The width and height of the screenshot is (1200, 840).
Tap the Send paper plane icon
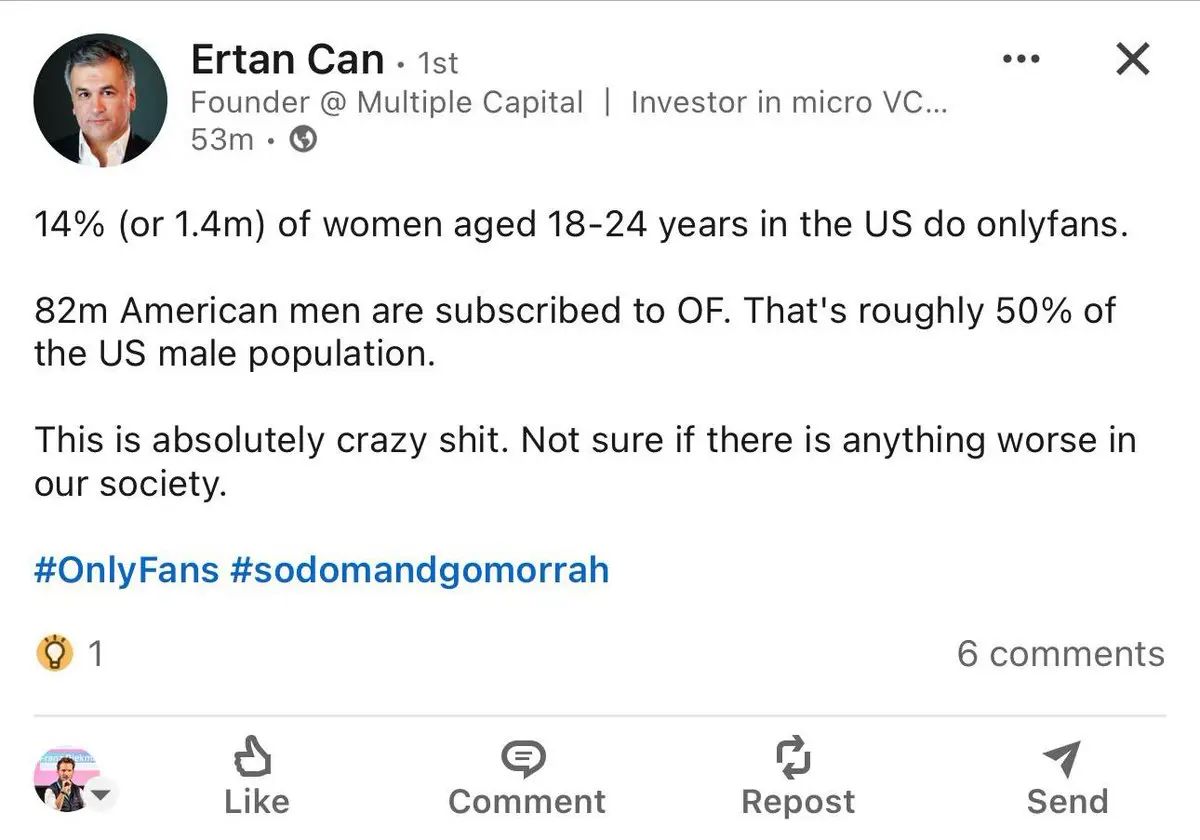(x=1062, y=760)
